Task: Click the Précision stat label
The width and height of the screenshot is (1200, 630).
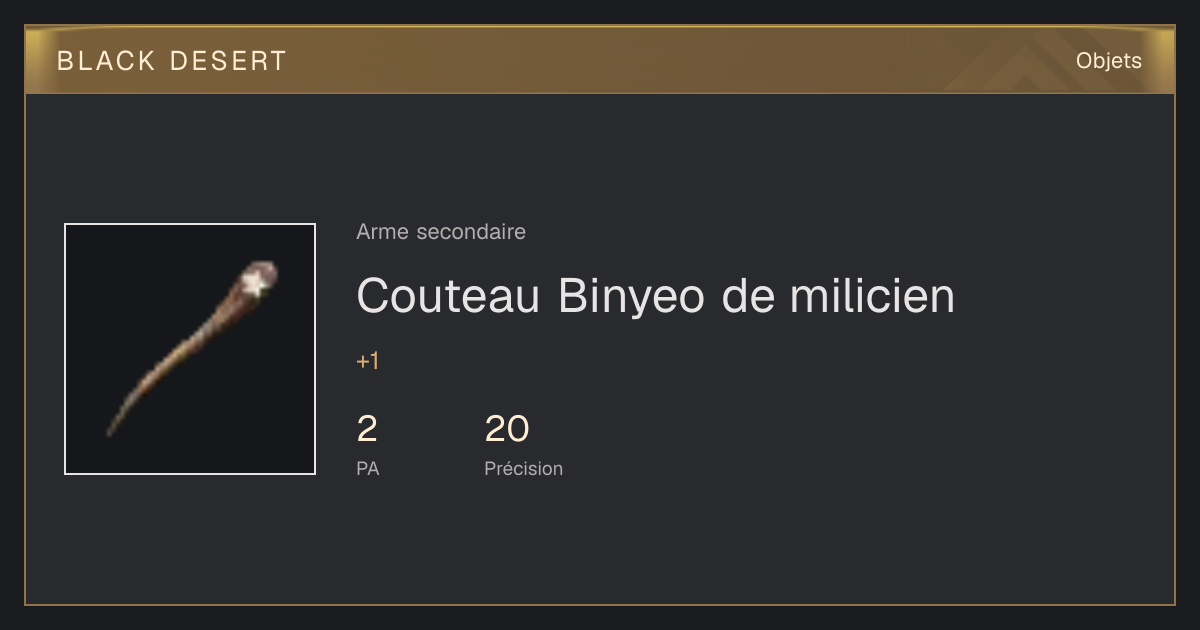Action: pos(524,468)
